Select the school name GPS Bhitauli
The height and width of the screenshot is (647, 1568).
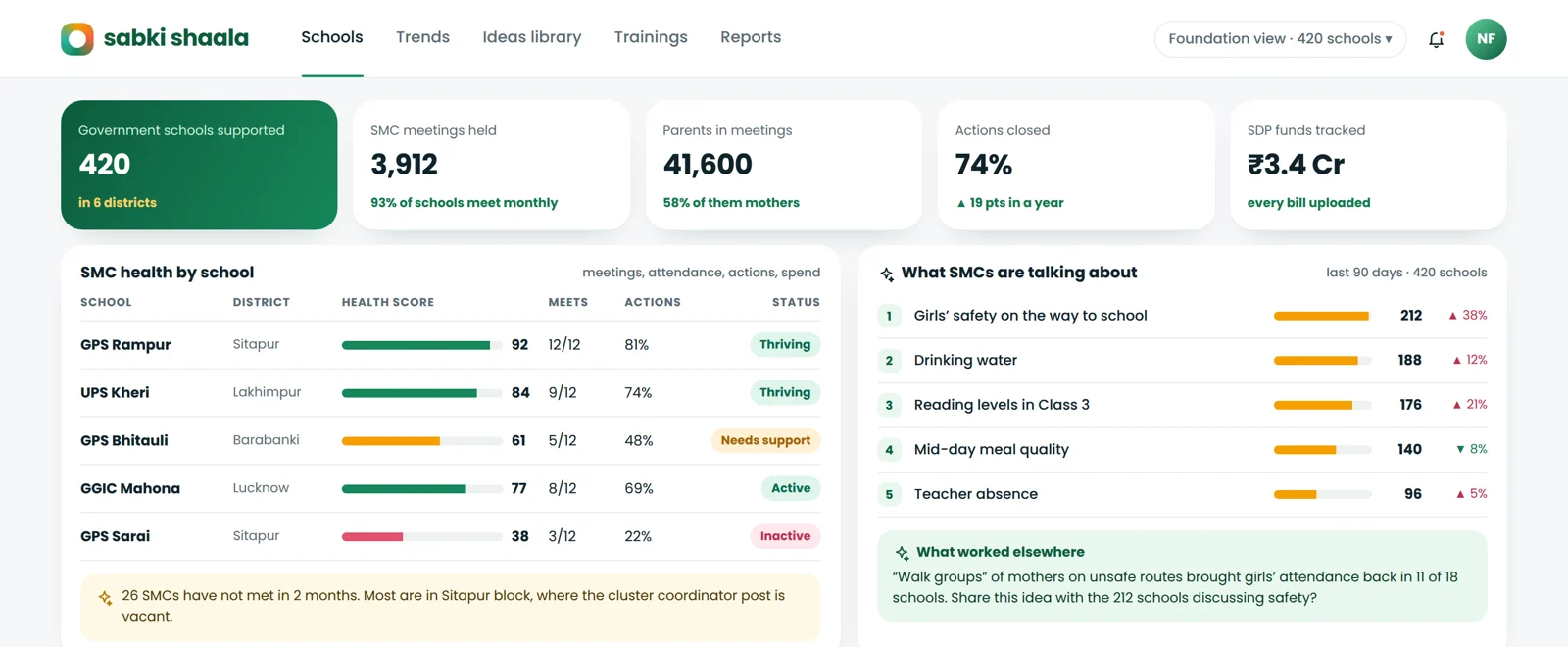click(124, 441)
